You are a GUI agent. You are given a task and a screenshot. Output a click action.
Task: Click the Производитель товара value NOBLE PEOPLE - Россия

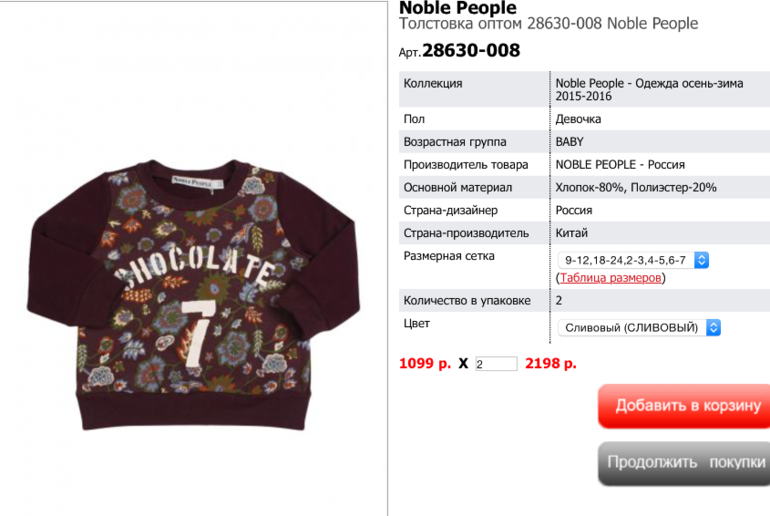(620, 164)
